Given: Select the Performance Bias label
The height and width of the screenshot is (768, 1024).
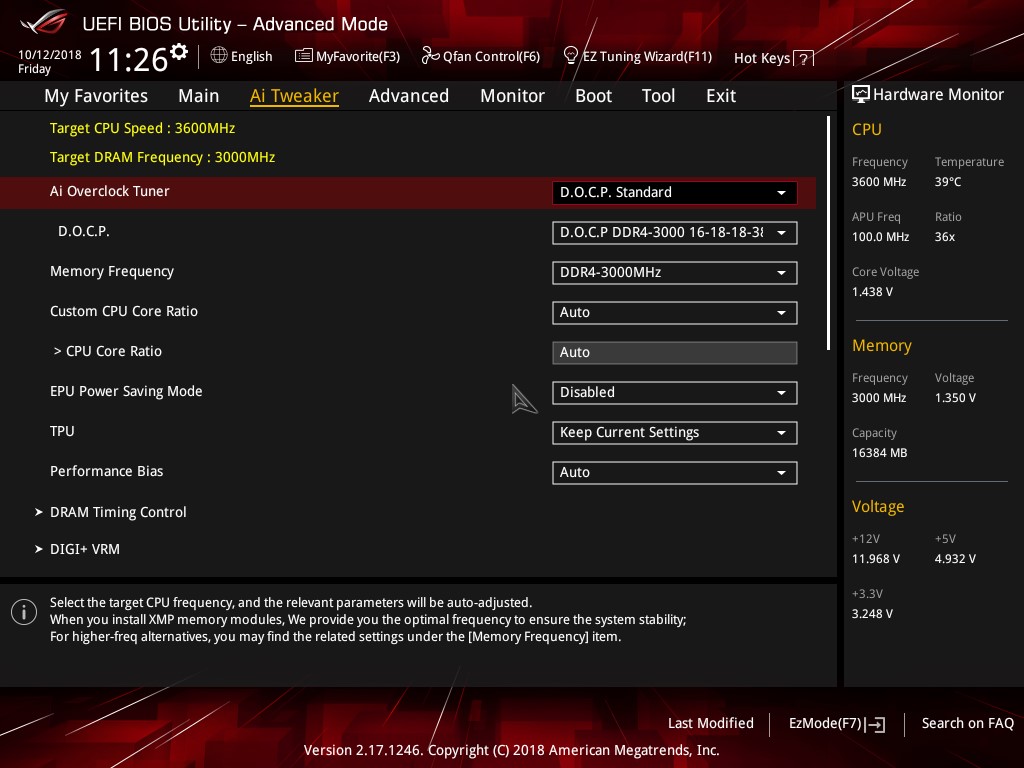Looking at the screenshot, I should 106,471.
